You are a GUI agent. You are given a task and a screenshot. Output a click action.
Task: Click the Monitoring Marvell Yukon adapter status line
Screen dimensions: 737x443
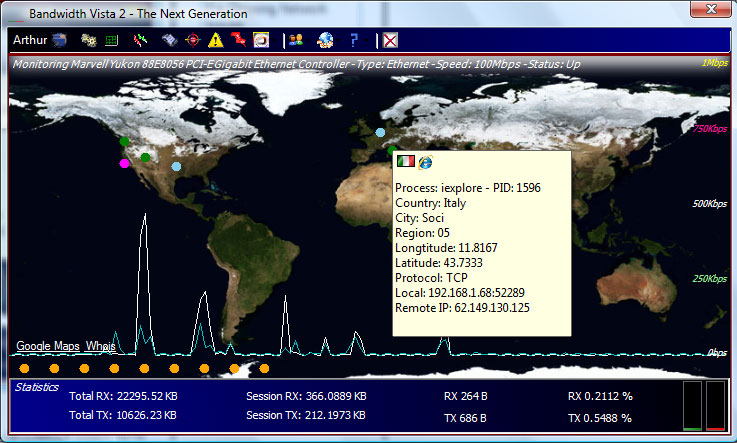[296, 64]
